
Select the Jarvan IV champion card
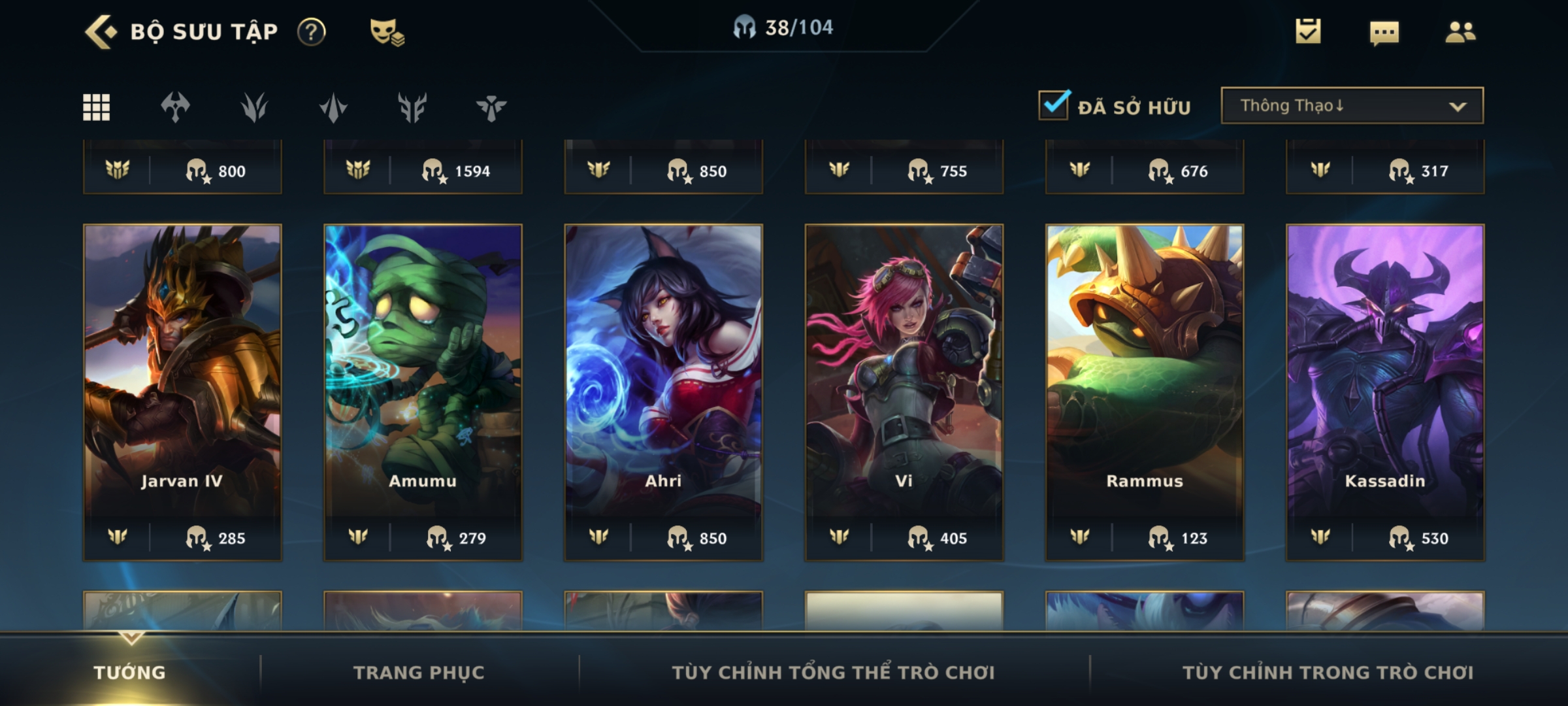click(182, 392)
